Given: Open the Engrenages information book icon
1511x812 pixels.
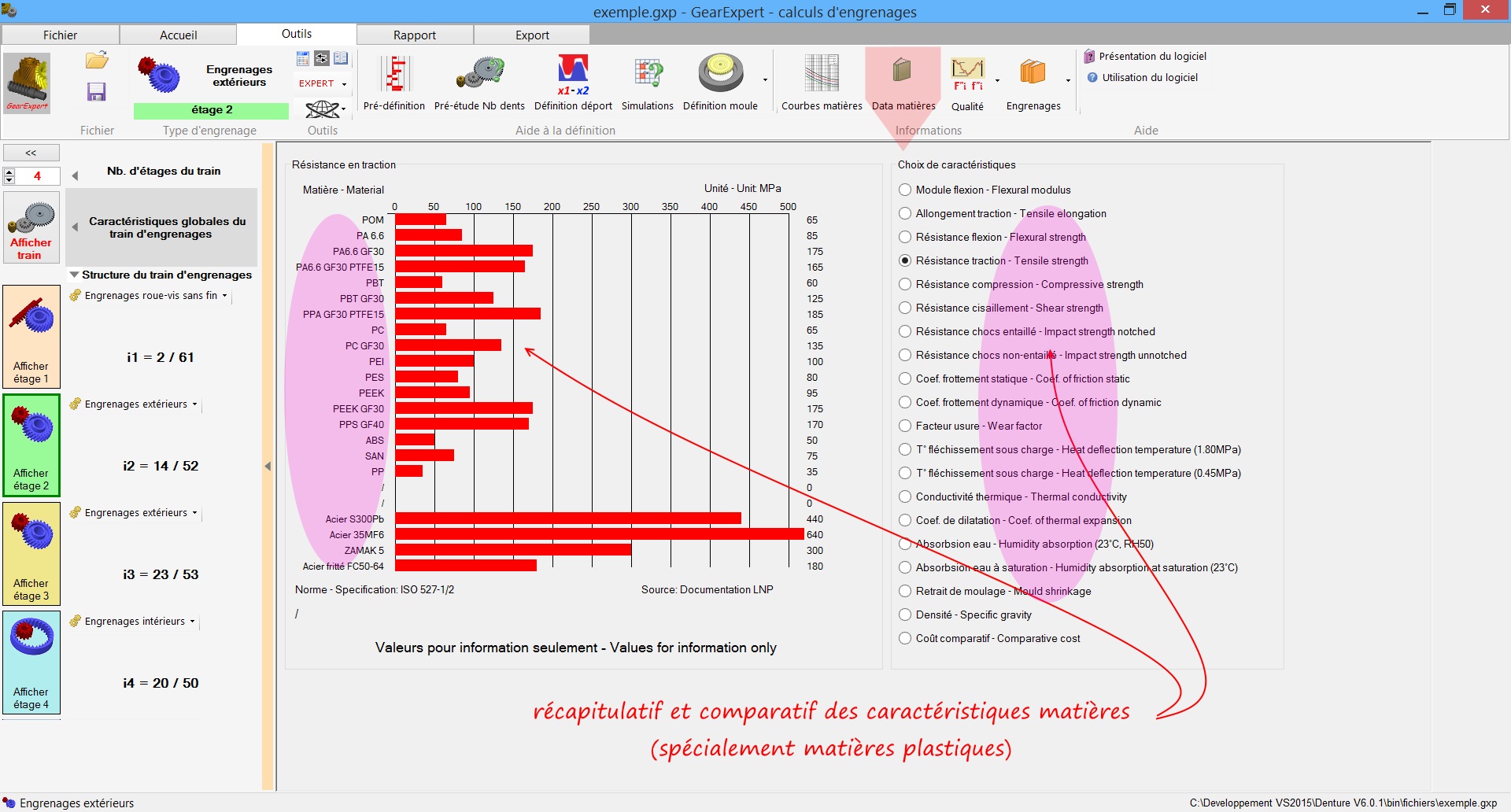Looking at the screenshot, I should [x=1033, y=72].
